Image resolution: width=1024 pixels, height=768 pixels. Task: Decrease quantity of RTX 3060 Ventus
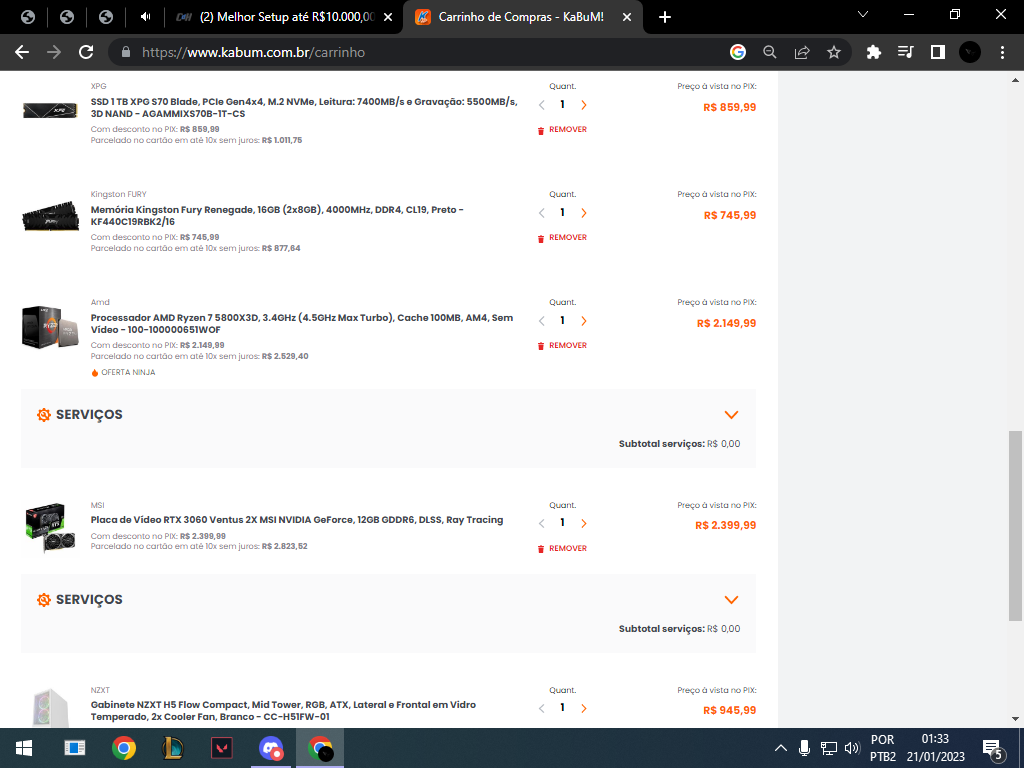(x=541, y=523)
